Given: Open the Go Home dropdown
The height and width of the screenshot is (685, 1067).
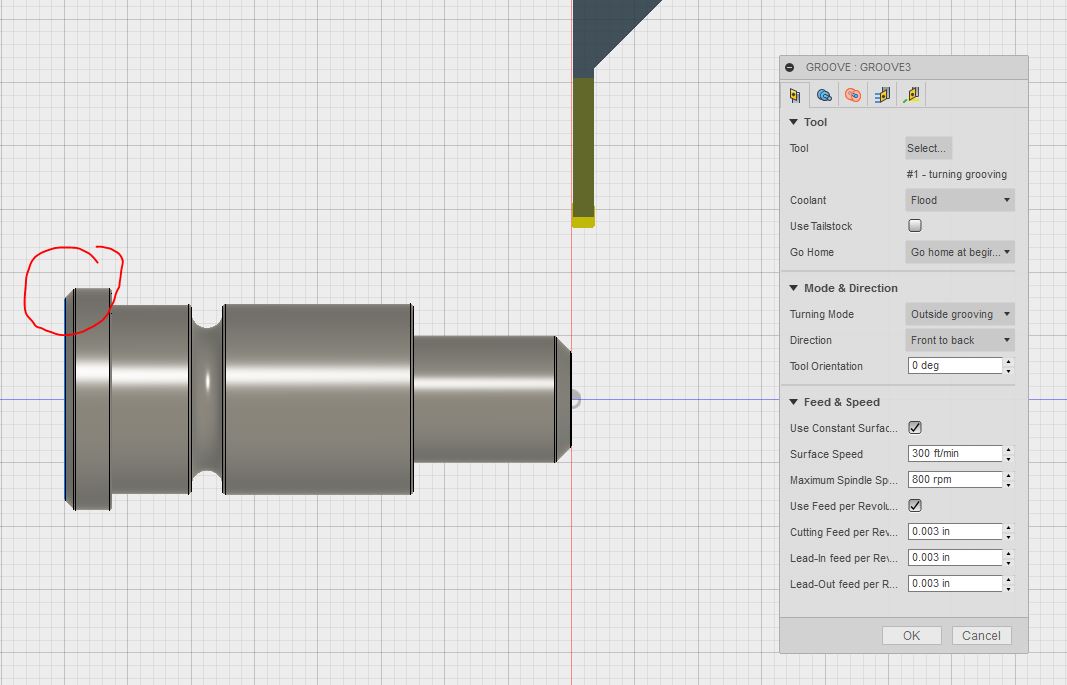Looking at the screenshot, I should coord(958,252).
